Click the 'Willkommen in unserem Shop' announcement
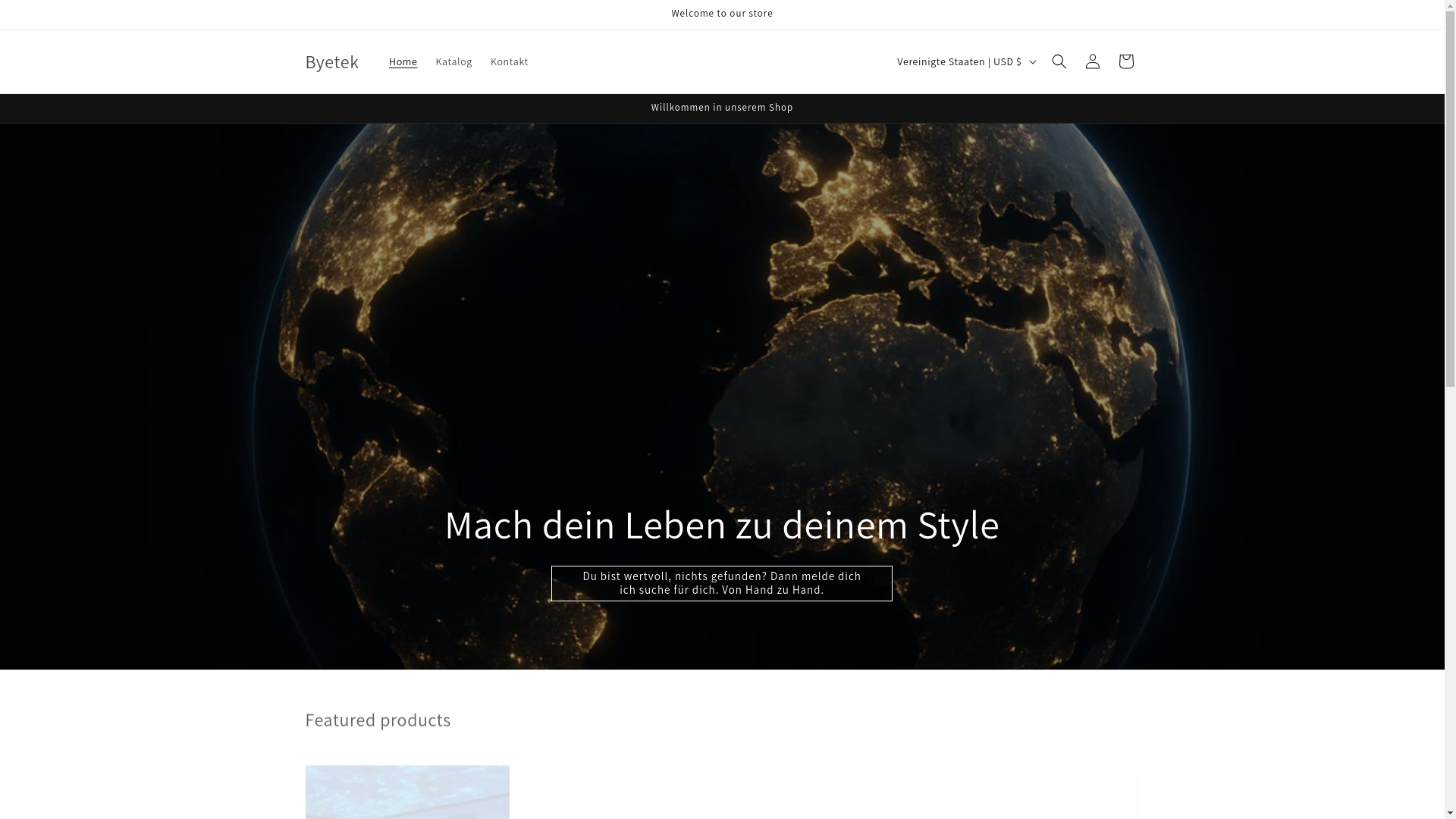1456x819 pixels. (721, 108)
